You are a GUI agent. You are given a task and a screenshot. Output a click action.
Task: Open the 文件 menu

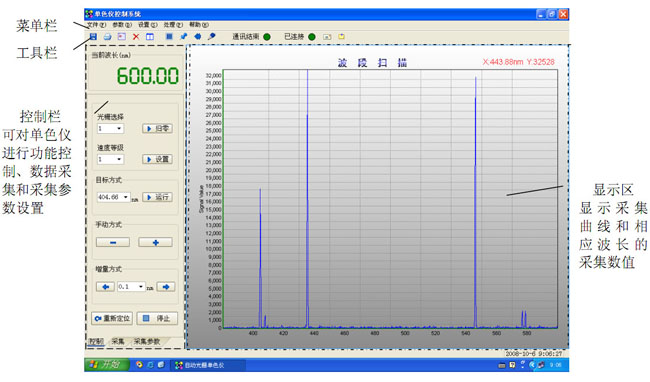96,25
